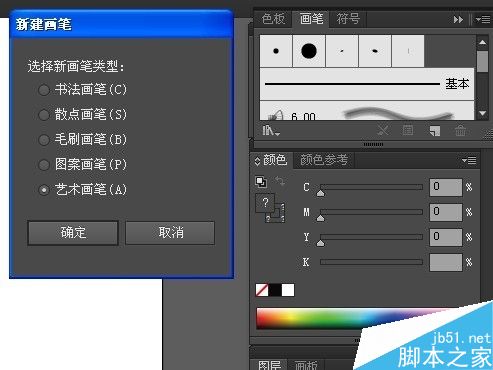Click the new brush icon
Image resolution: width=493 pixels, height=370 pixels.
pos(435,131)
